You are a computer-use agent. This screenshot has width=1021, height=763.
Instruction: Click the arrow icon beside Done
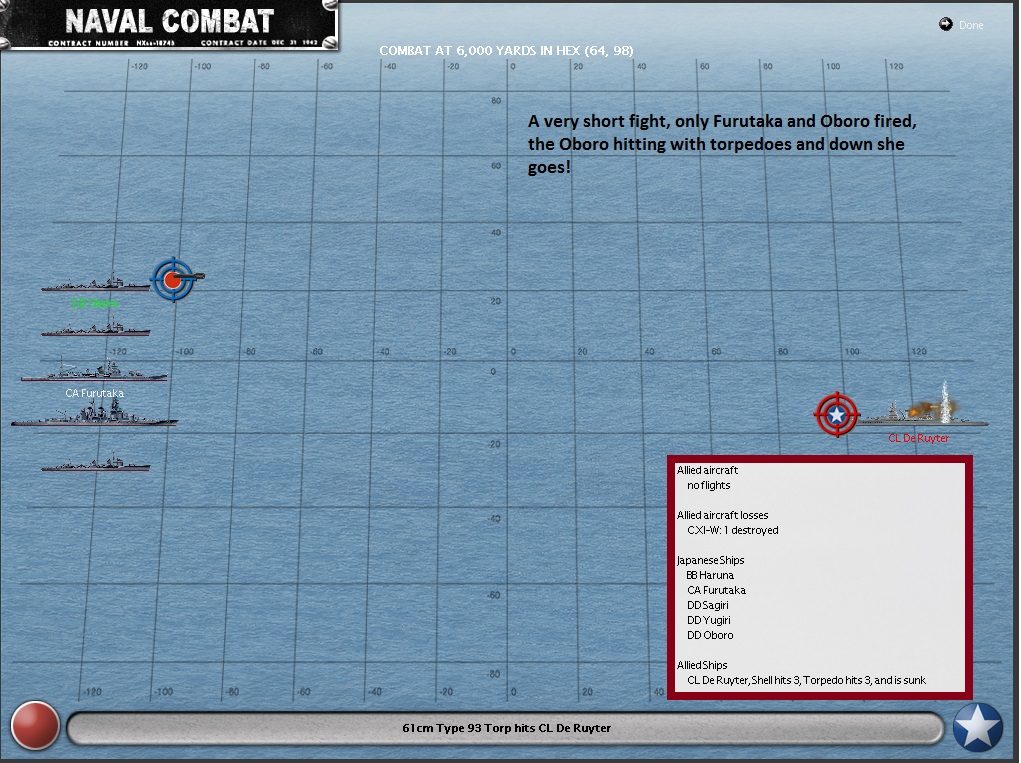point(945,24)
